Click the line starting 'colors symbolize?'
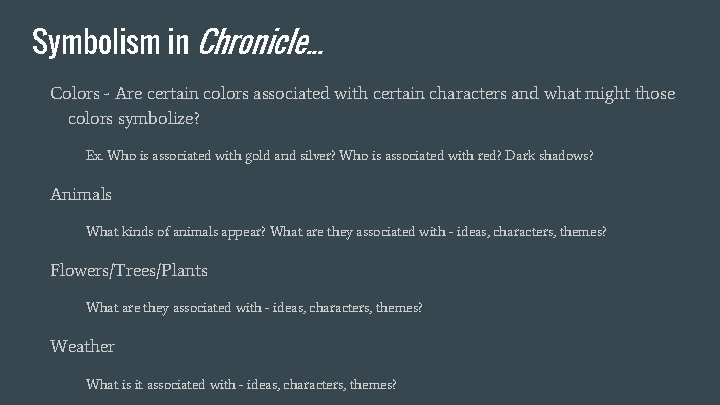Image resolution: width=720 pixels, height=405 pixels. 134,118
